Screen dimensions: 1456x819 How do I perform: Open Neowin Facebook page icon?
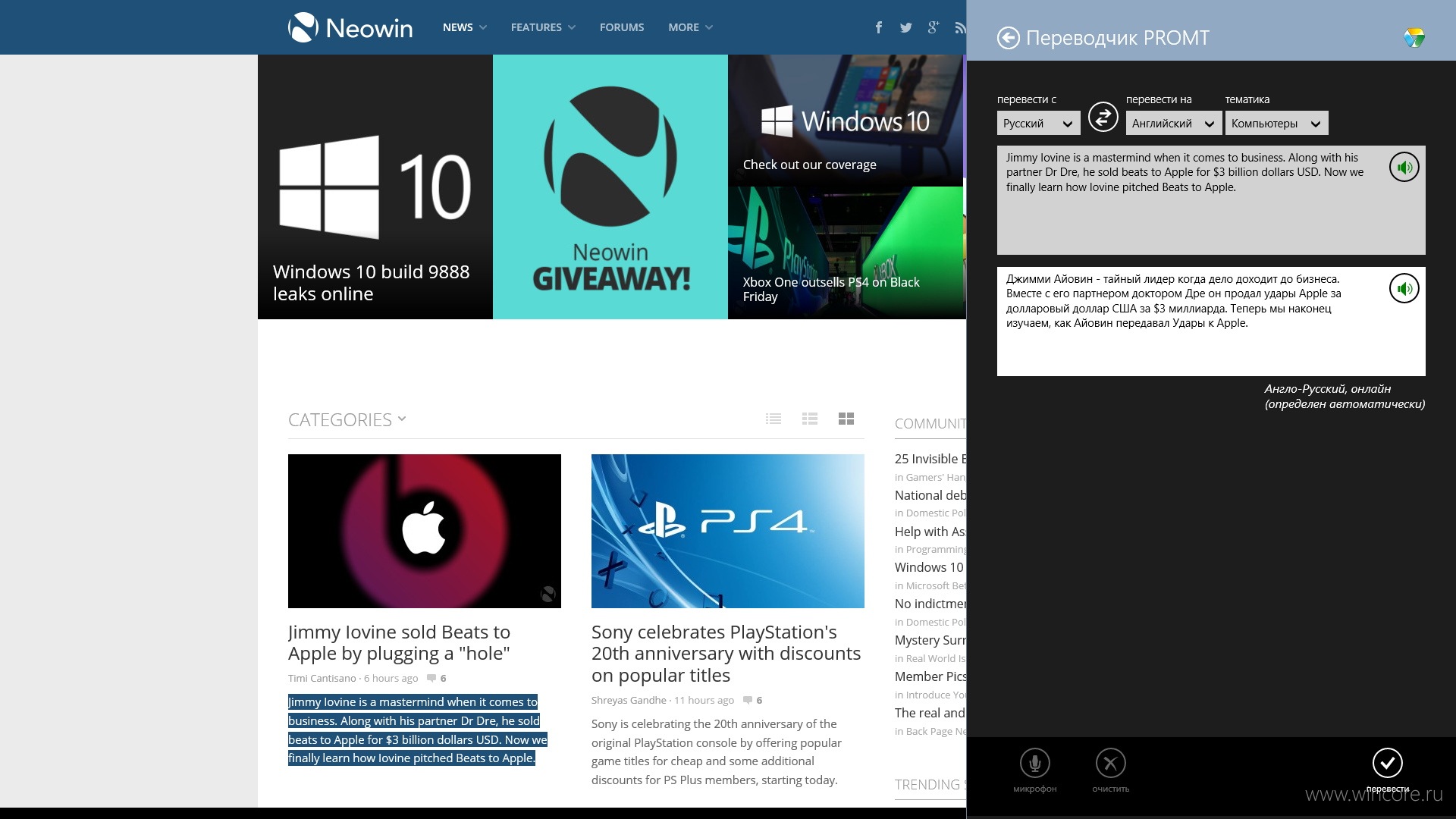click(878, 27)
